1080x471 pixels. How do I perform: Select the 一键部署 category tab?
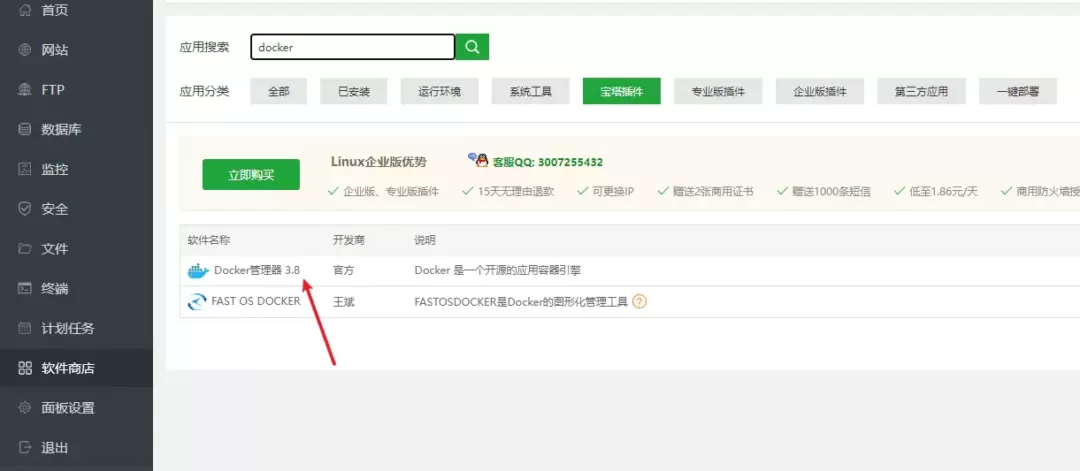(x=1018, y=91)
